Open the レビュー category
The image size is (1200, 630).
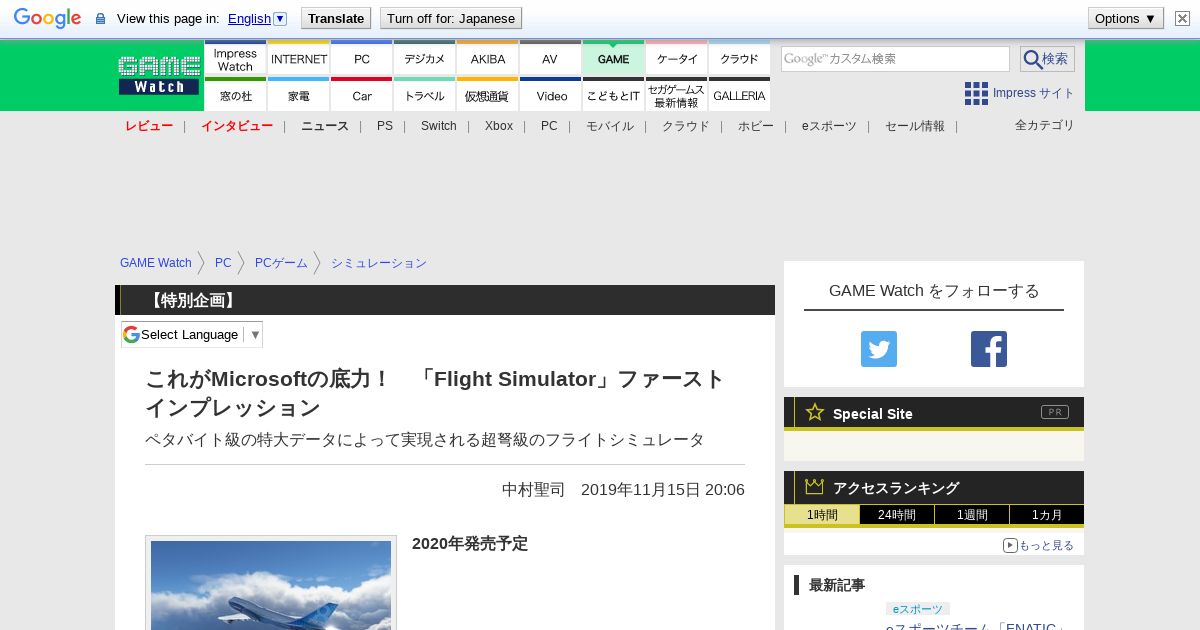tap(149, 126)
